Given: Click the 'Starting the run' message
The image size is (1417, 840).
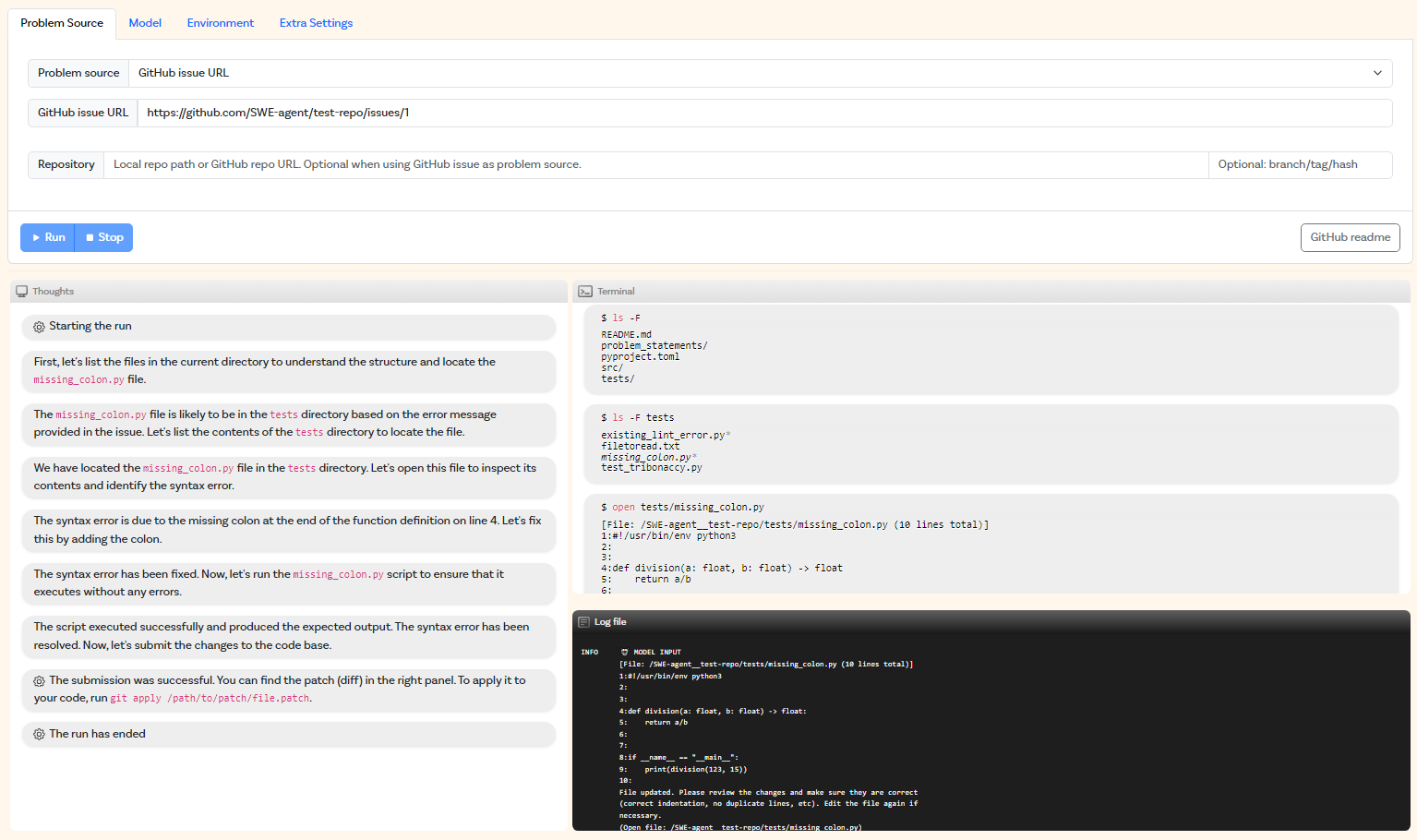Looking at the screenshot, I should coord(289,327).
